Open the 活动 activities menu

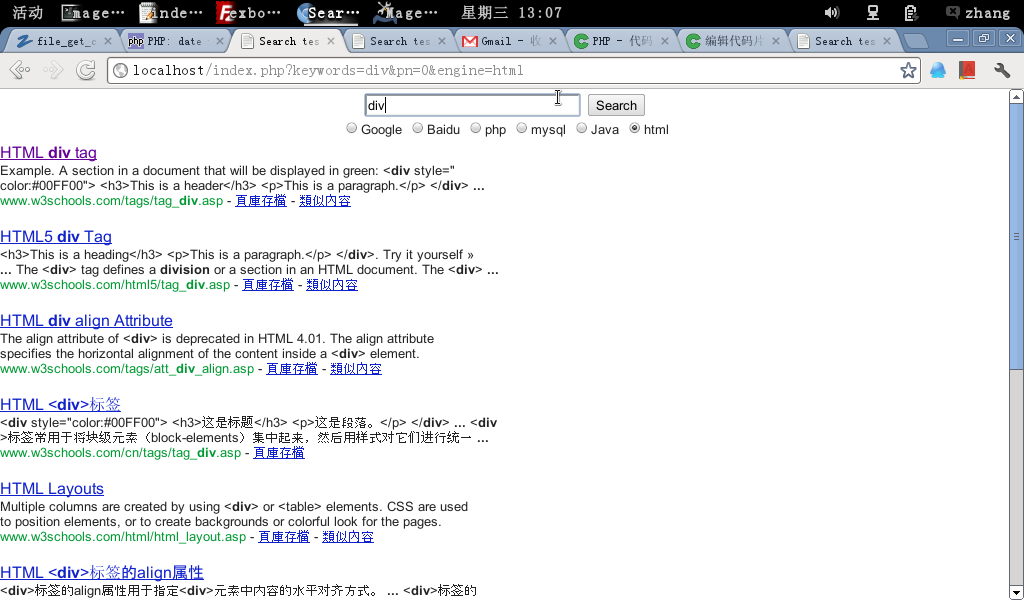tap(27, 13)
